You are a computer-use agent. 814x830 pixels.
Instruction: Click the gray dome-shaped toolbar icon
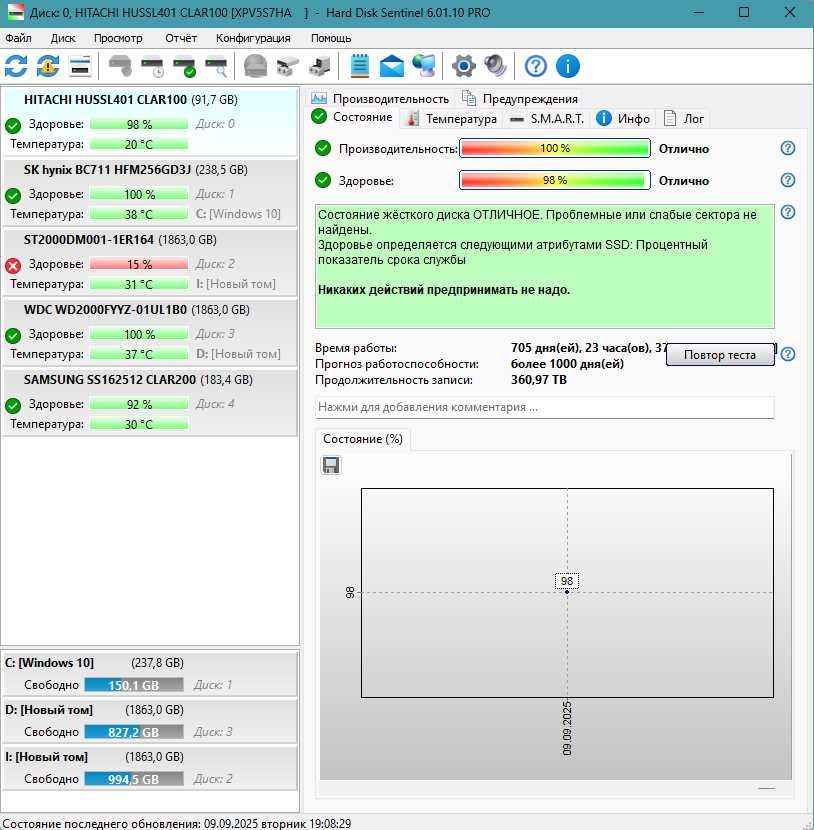click(x=255, y=66)
